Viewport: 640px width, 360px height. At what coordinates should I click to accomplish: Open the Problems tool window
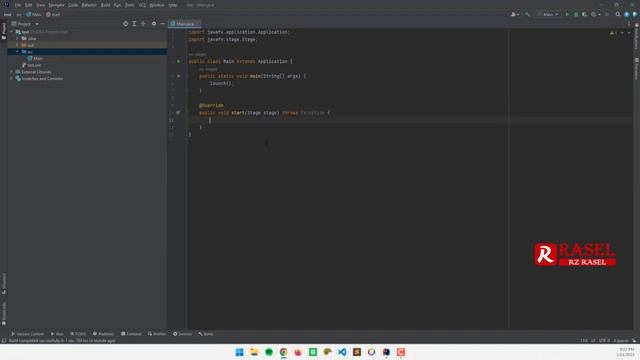[x=103, y=334]
